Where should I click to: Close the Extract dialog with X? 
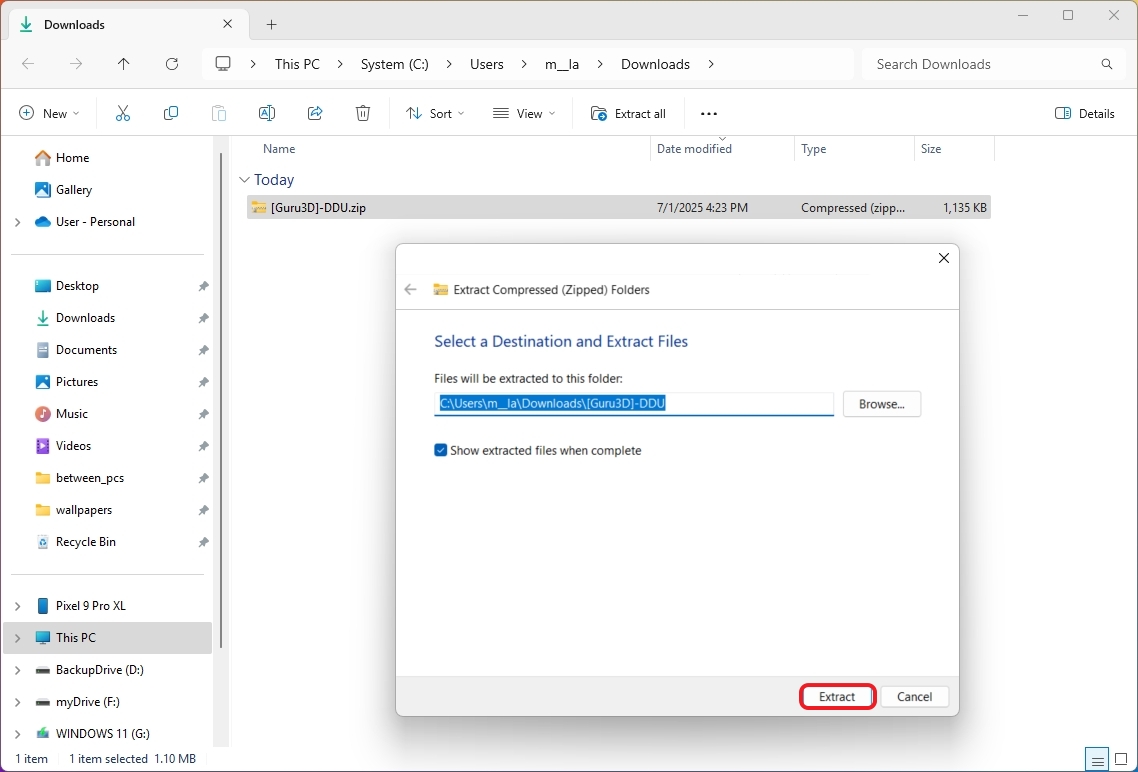coord(943,258)
